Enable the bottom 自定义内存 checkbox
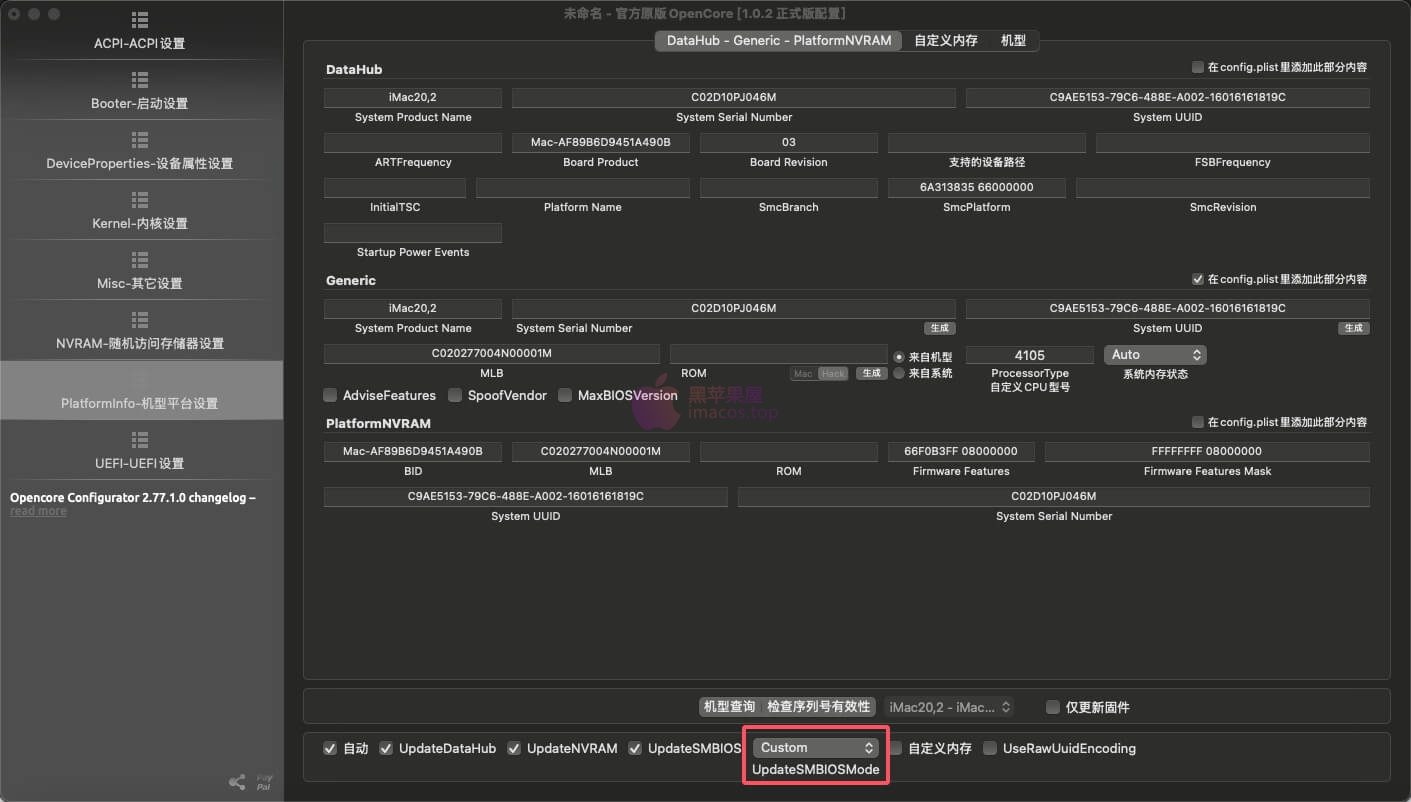Image resolution: width=1411 pixels, height=802 pixels. 896,748
